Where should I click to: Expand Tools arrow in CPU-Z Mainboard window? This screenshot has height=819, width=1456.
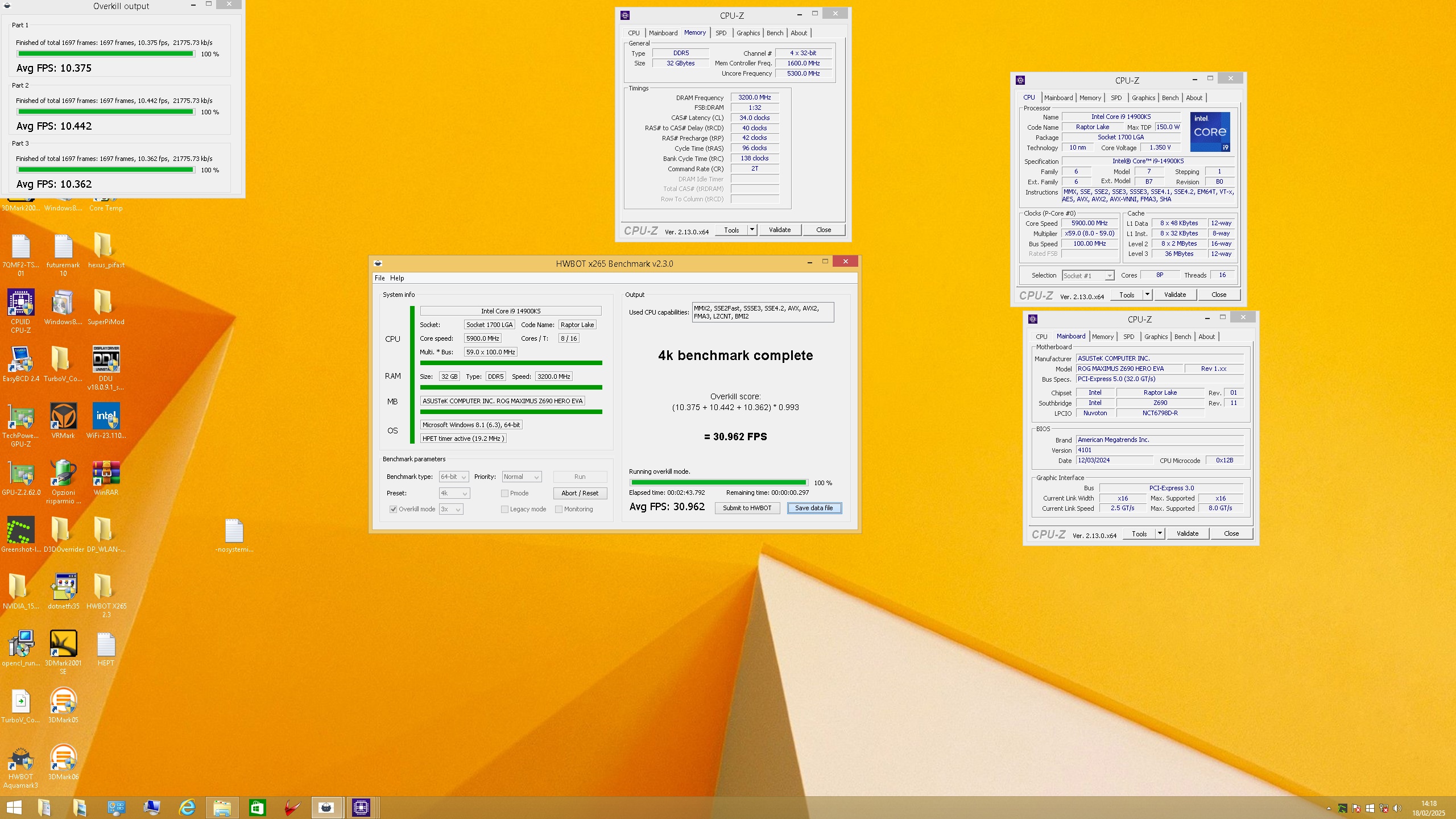(x=1160, y=533)
